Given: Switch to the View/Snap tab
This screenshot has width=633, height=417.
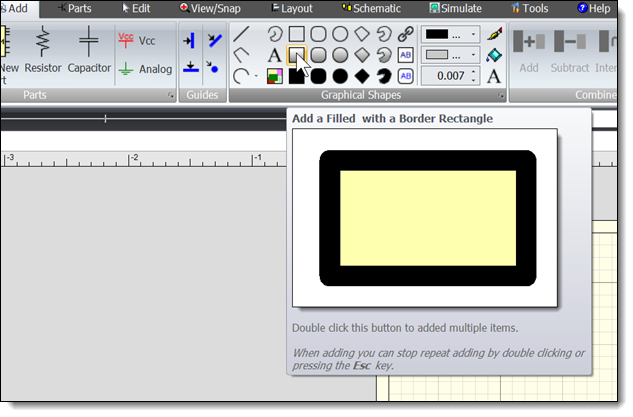Looking at the screenshot, I should coord(210,8).
